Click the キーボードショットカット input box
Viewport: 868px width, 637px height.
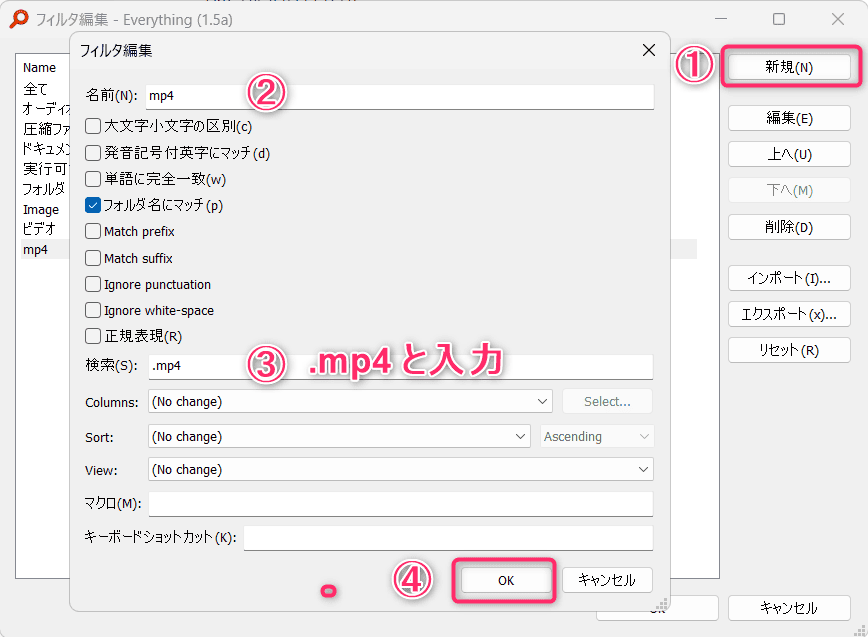coord(447,538)
